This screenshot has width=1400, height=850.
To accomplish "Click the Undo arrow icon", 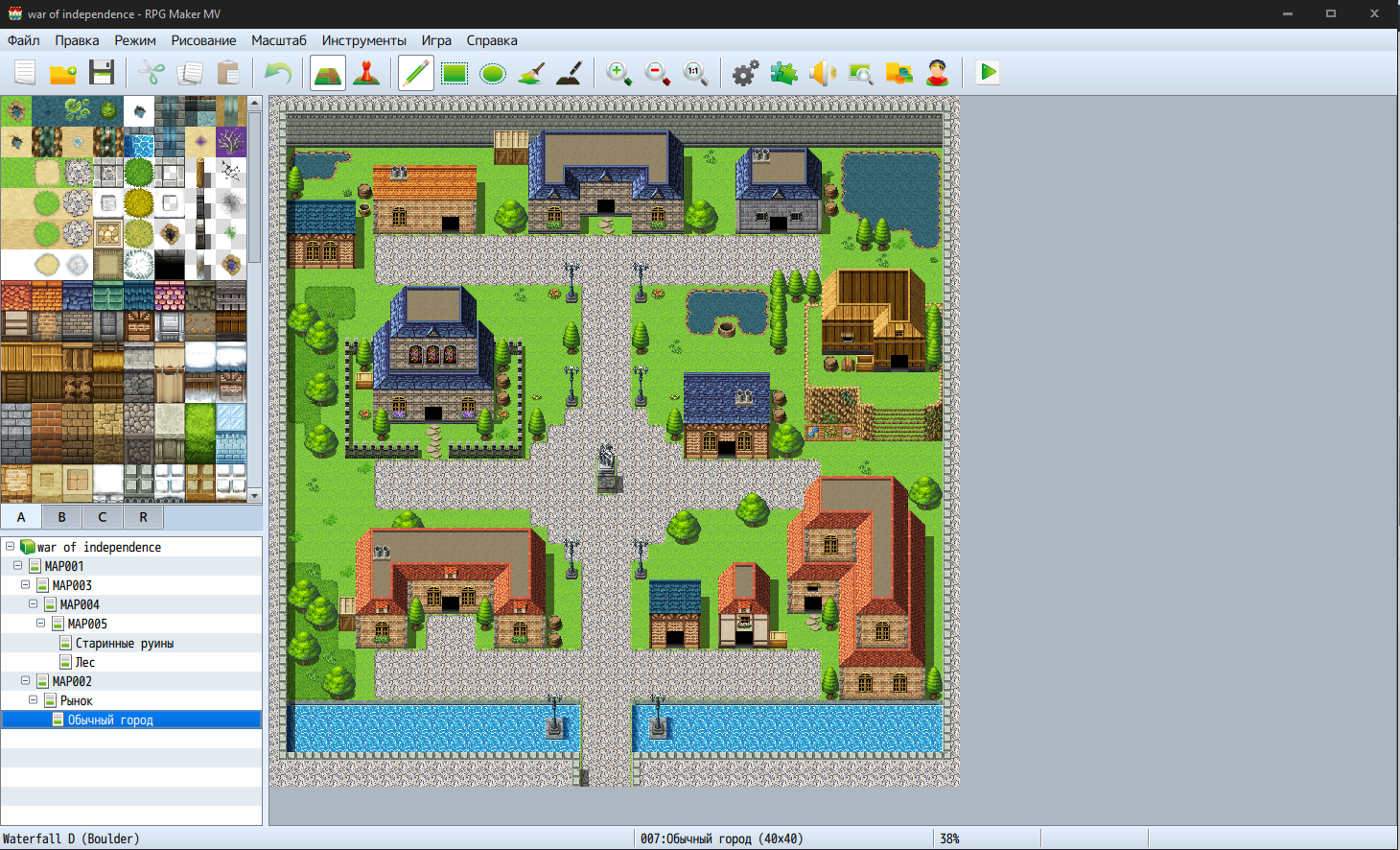I will tap(278, 73).
